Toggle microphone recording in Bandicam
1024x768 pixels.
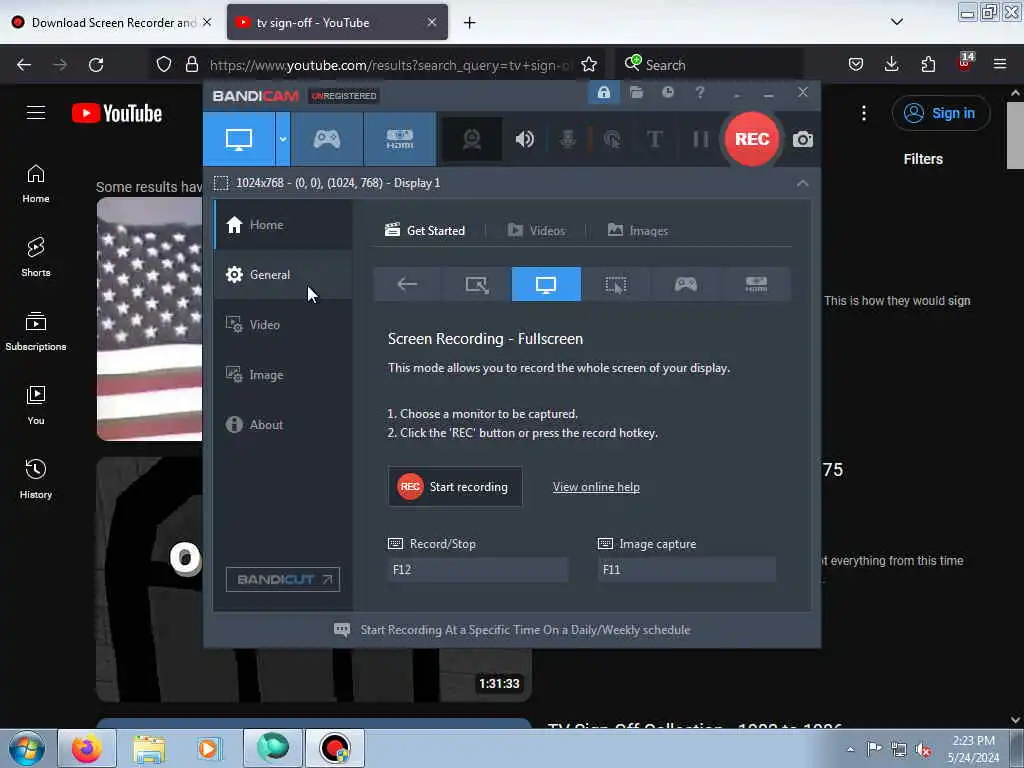coord(568,139)
